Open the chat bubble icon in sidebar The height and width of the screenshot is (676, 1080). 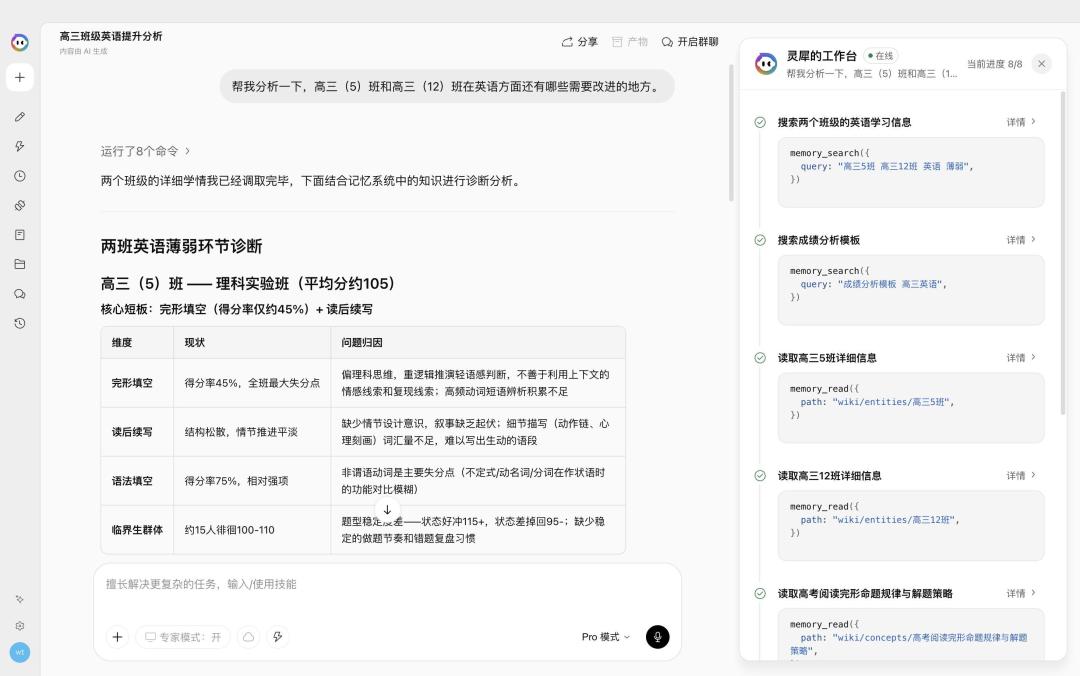(20, 294)
